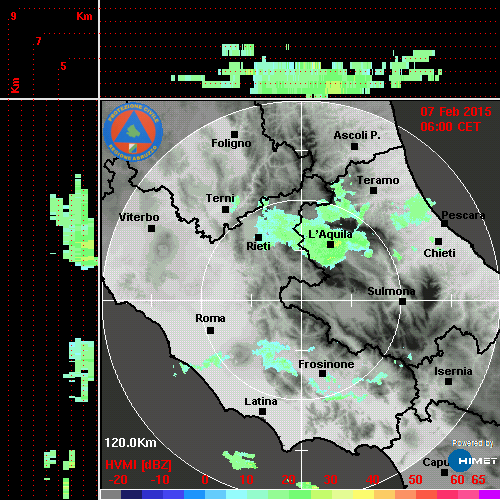Screen dimensions: 500x500
Task: Click the Pescara map label
Action: (x=463, y=215)
